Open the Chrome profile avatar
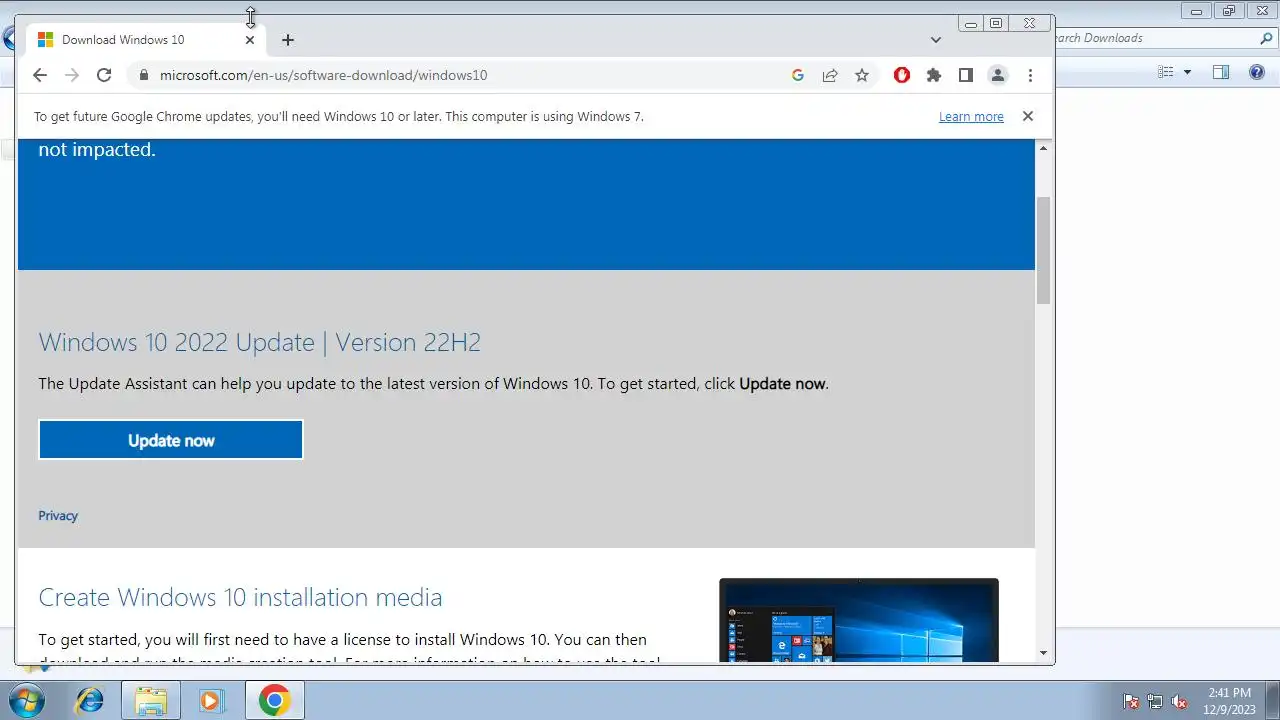 click(x=998, y=75)
